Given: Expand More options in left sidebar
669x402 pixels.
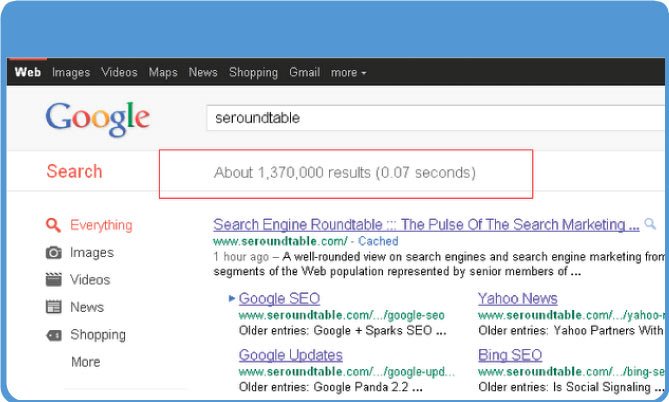Looking at the screenshot, I should point(86,362).
